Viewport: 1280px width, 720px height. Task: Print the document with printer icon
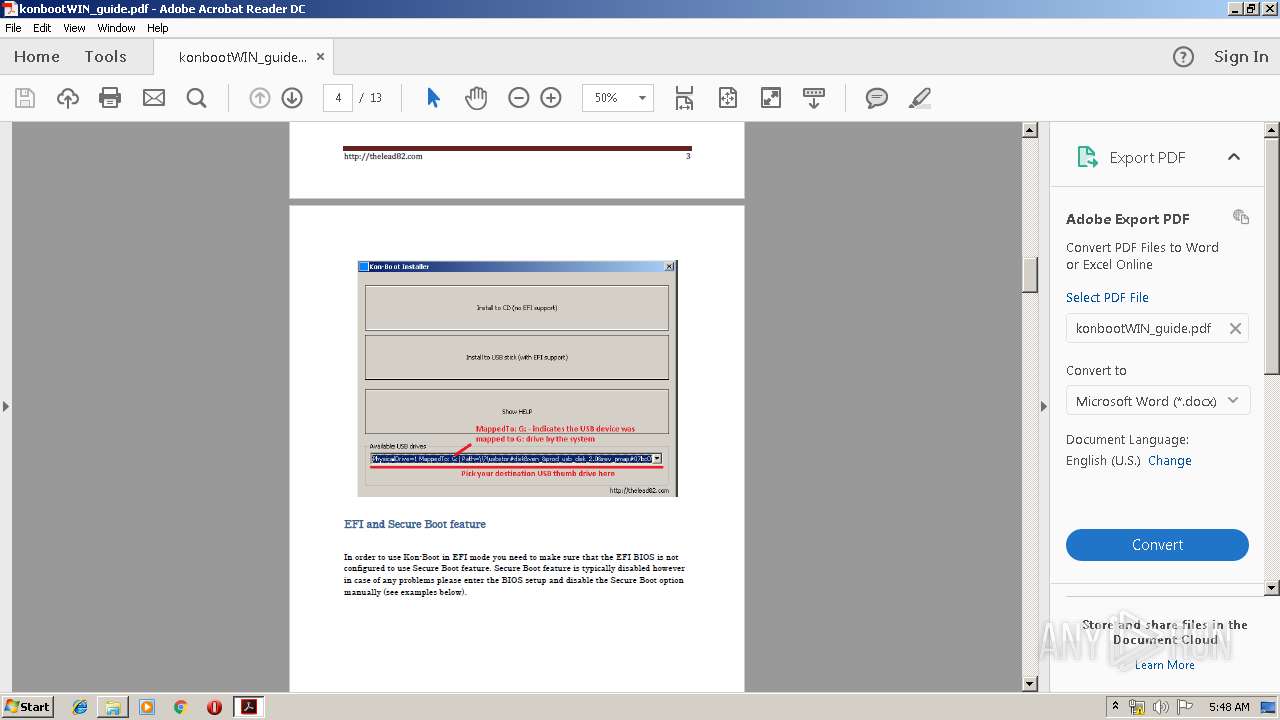click(x=110, y=98)
